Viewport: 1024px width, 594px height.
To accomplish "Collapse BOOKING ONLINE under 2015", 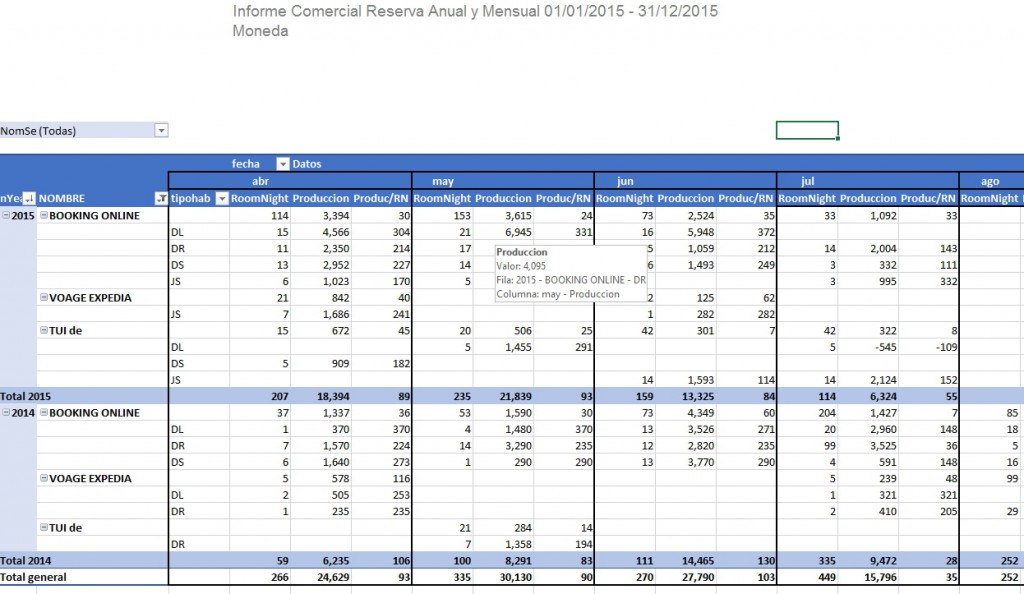I will 44,215.
